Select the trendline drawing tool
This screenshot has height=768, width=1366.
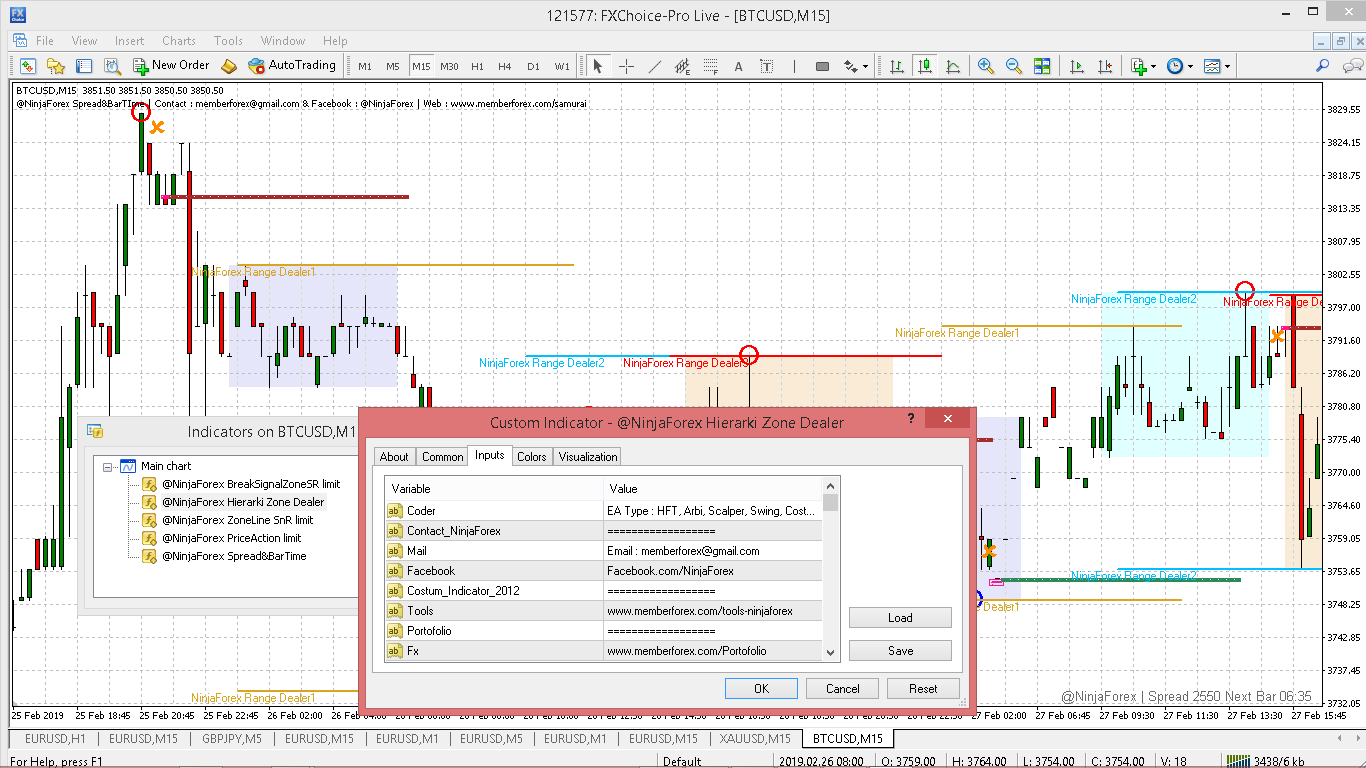654,66
